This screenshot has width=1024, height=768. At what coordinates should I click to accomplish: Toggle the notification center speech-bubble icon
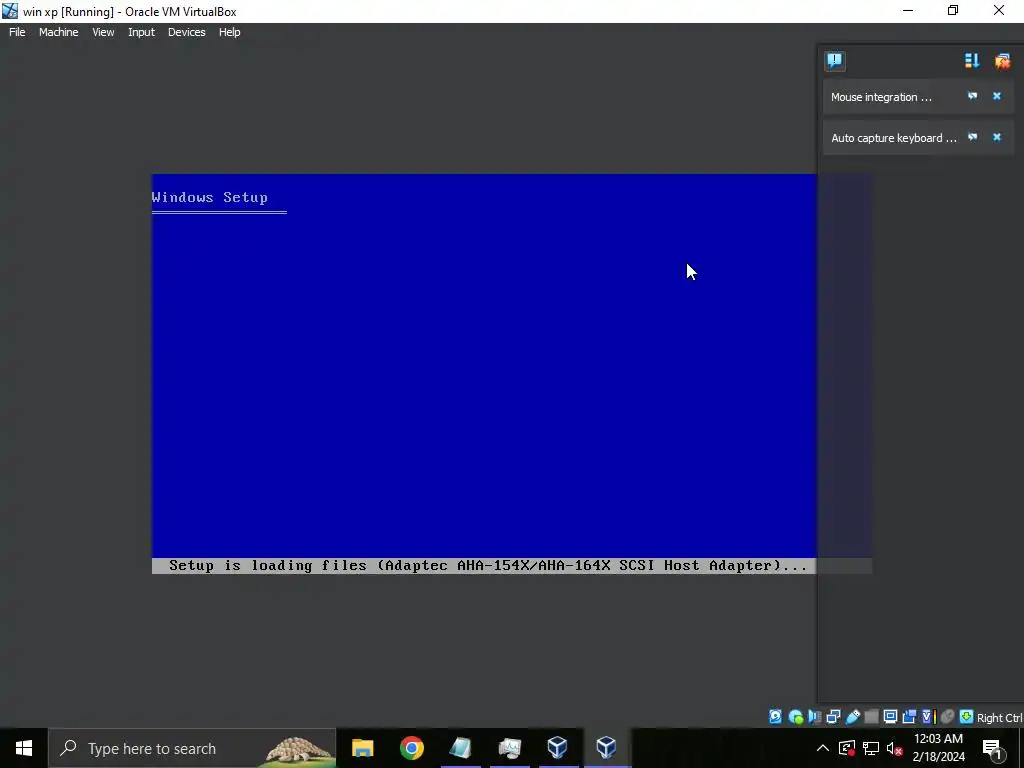(835, 61)
